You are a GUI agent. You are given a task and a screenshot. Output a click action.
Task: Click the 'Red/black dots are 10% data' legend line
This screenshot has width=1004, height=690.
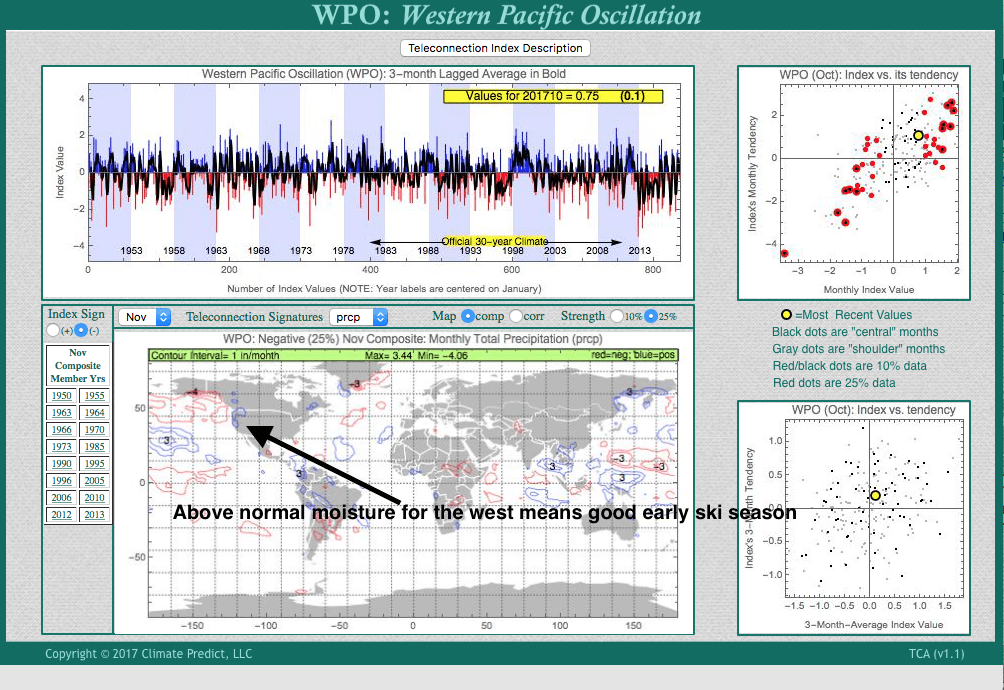pyautogui.click(x=850, y=365)
